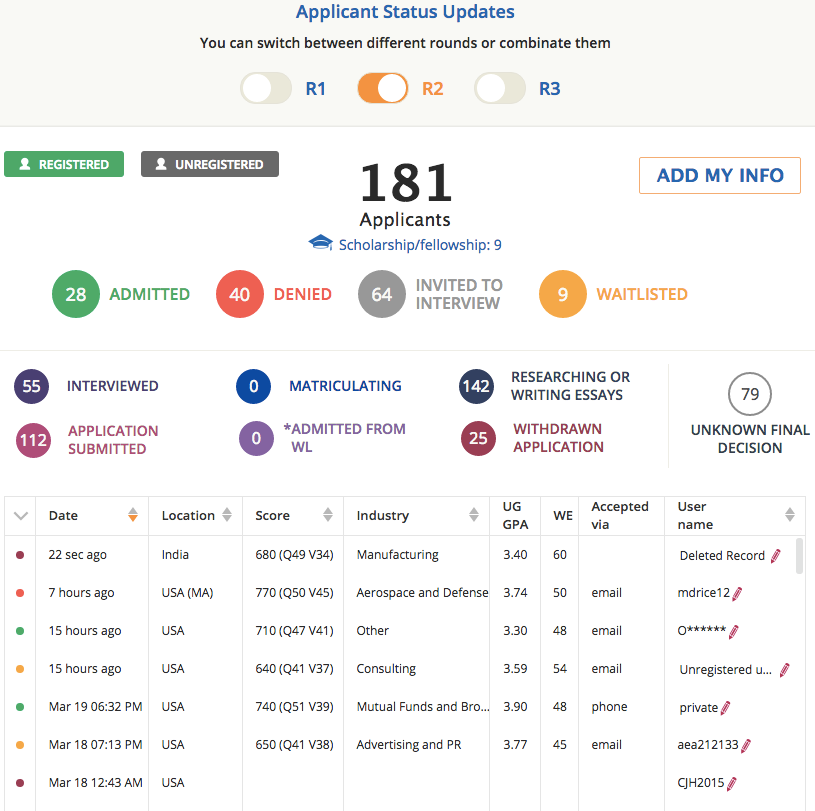
Task: Expand the chevron in the table header
Action: click(x=21, y=516)
